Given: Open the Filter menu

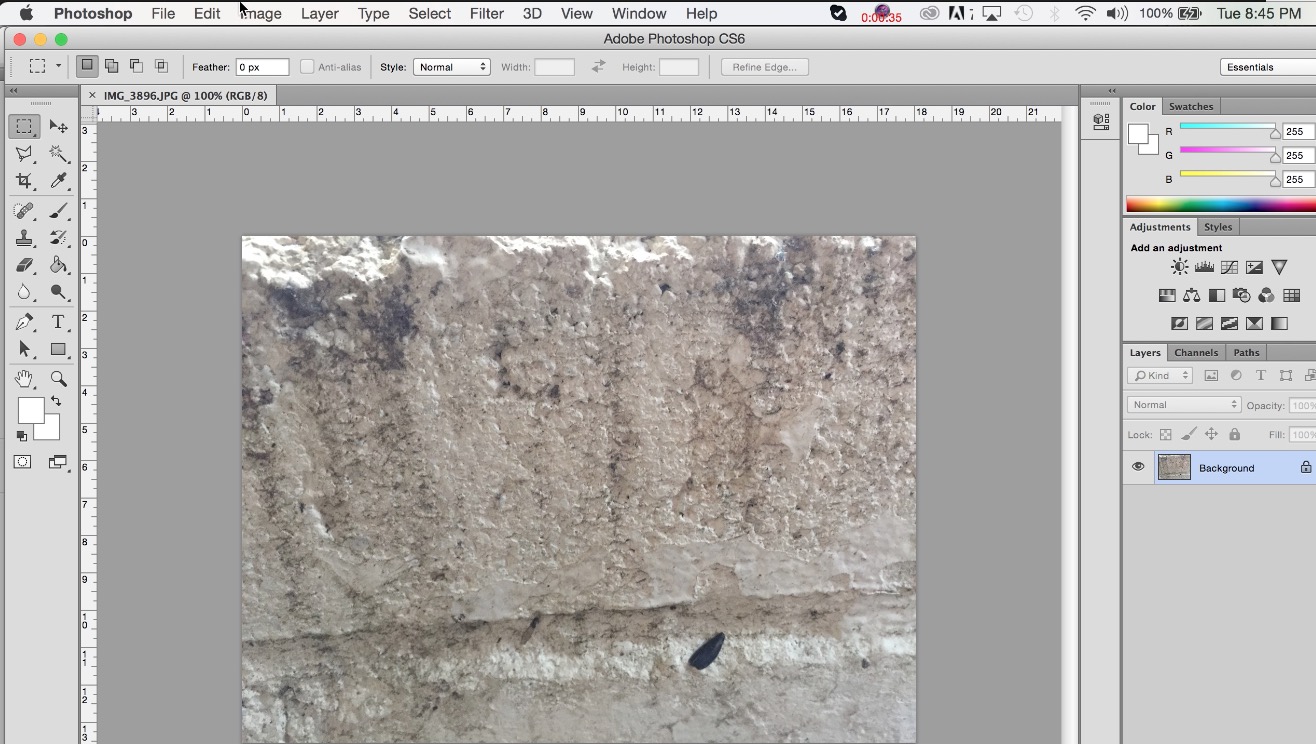Looking at the screenshot, I should tap(486, 13).
